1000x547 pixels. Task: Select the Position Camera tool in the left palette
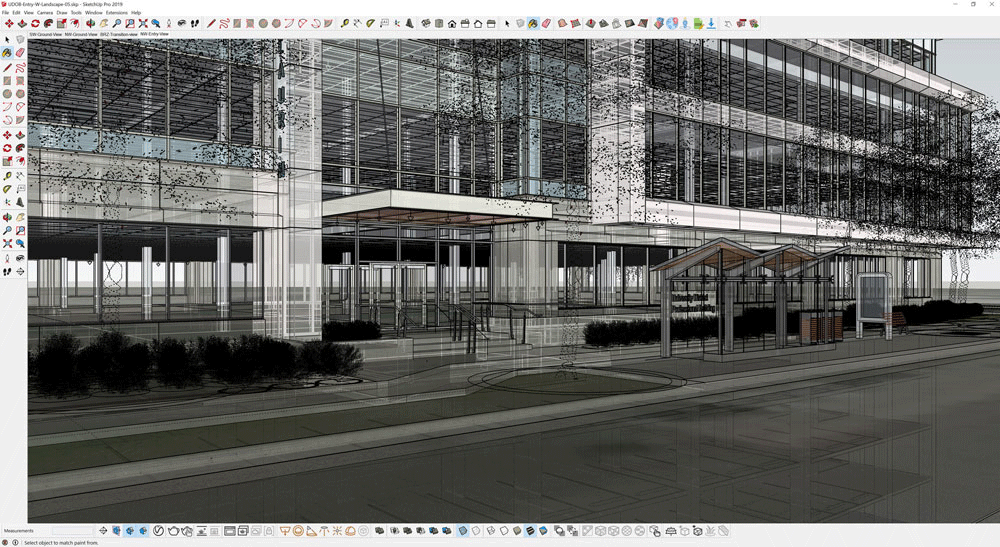[7, 258]
